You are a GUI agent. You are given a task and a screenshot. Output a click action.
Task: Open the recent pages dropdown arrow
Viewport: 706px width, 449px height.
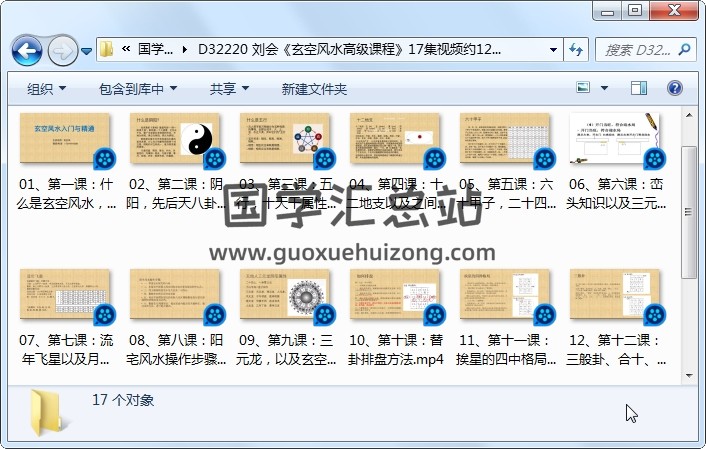point(87,50)
